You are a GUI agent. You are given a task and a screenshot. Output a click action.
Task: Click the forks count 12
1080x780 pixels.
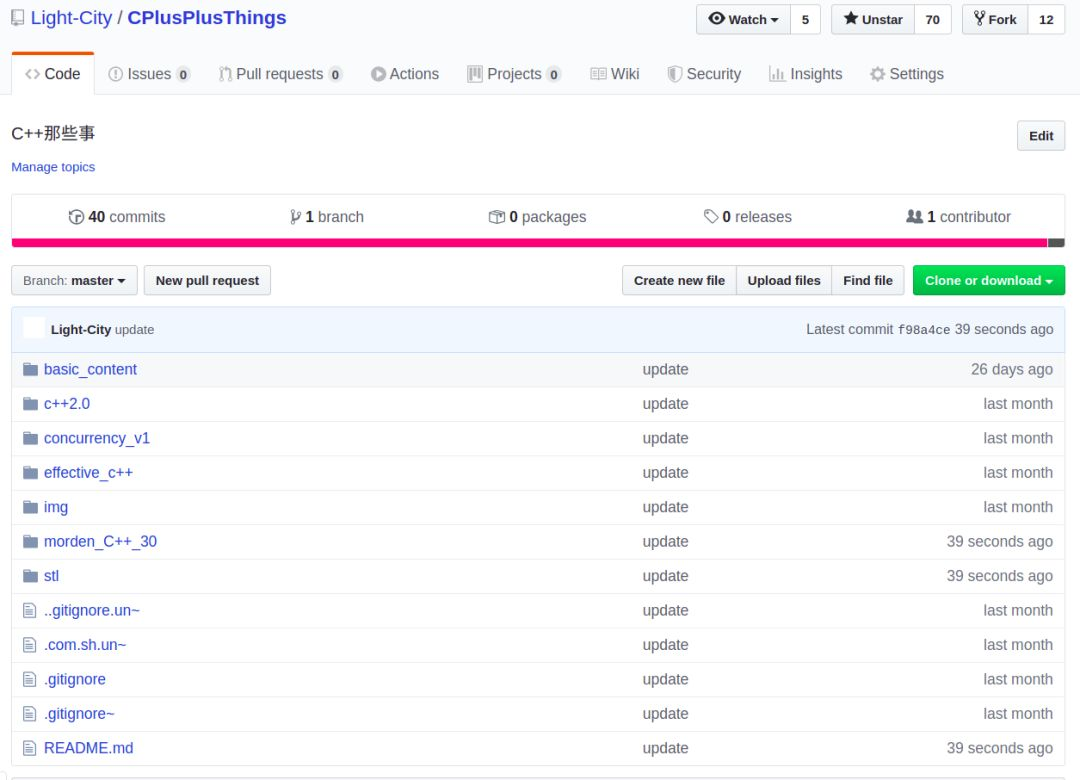point(1046,19)
